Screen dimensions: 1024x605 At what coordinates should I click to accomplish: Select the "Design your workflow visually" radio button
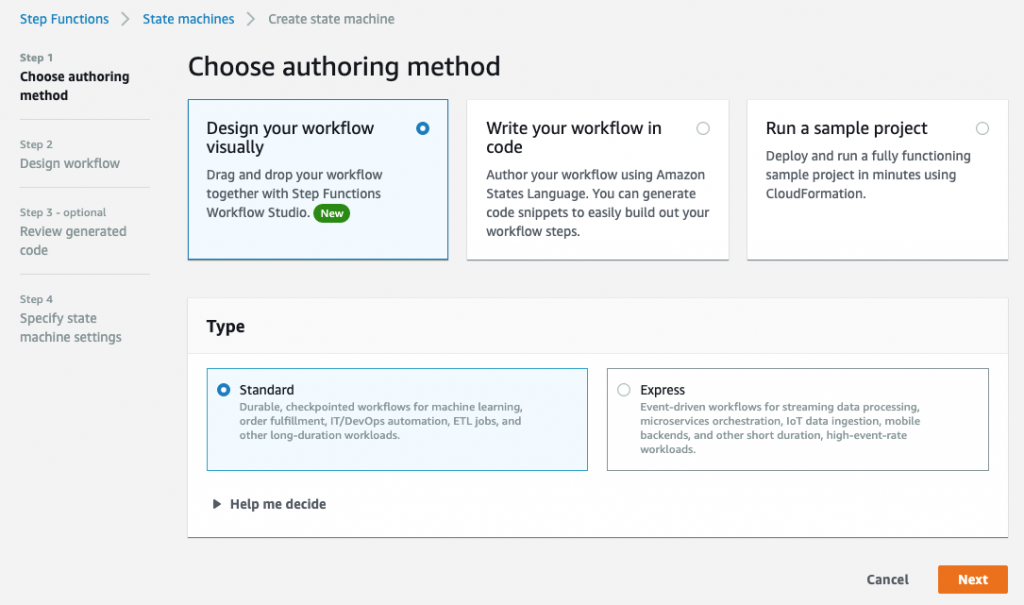pyautogui.click(x=422, y=128)
